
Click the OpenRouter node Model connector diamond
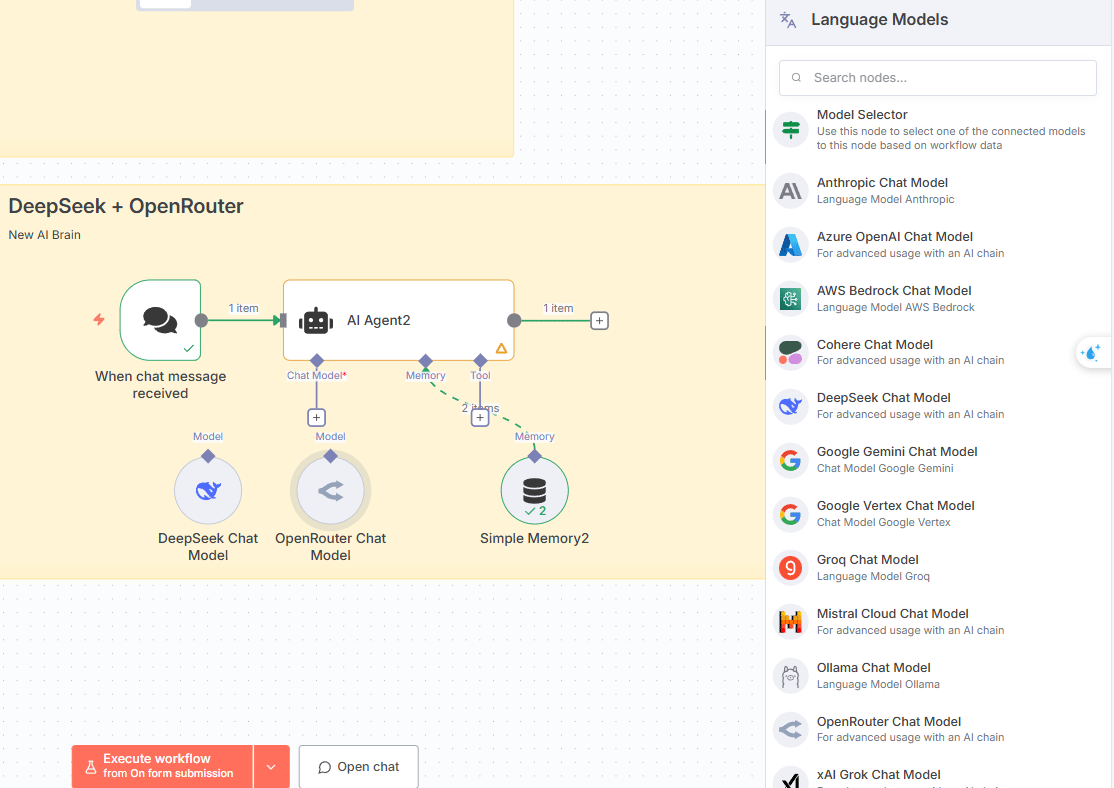coord(330,456)
